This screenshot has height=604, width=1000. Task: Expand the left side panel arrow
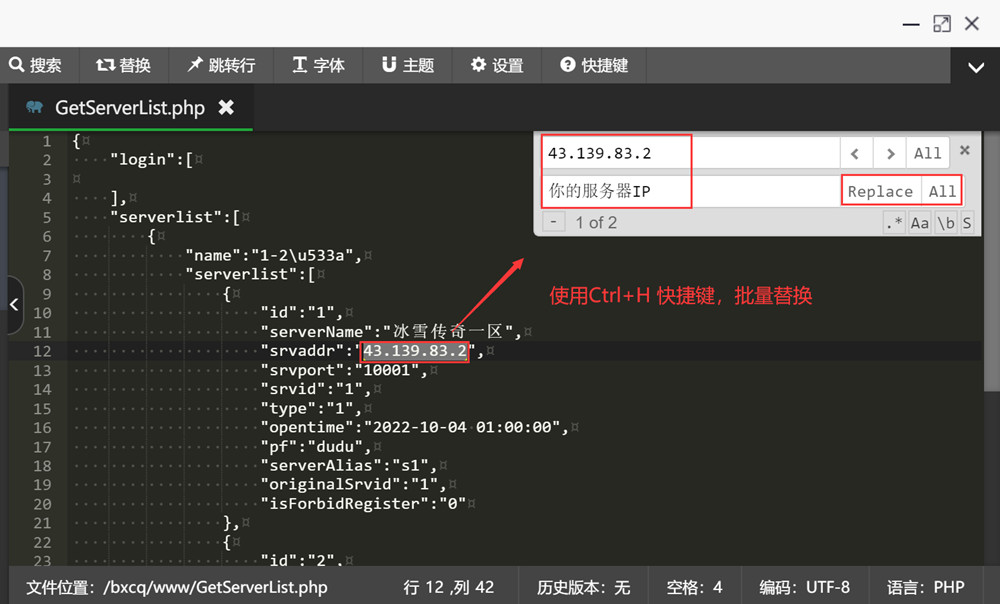coord(14,304)
